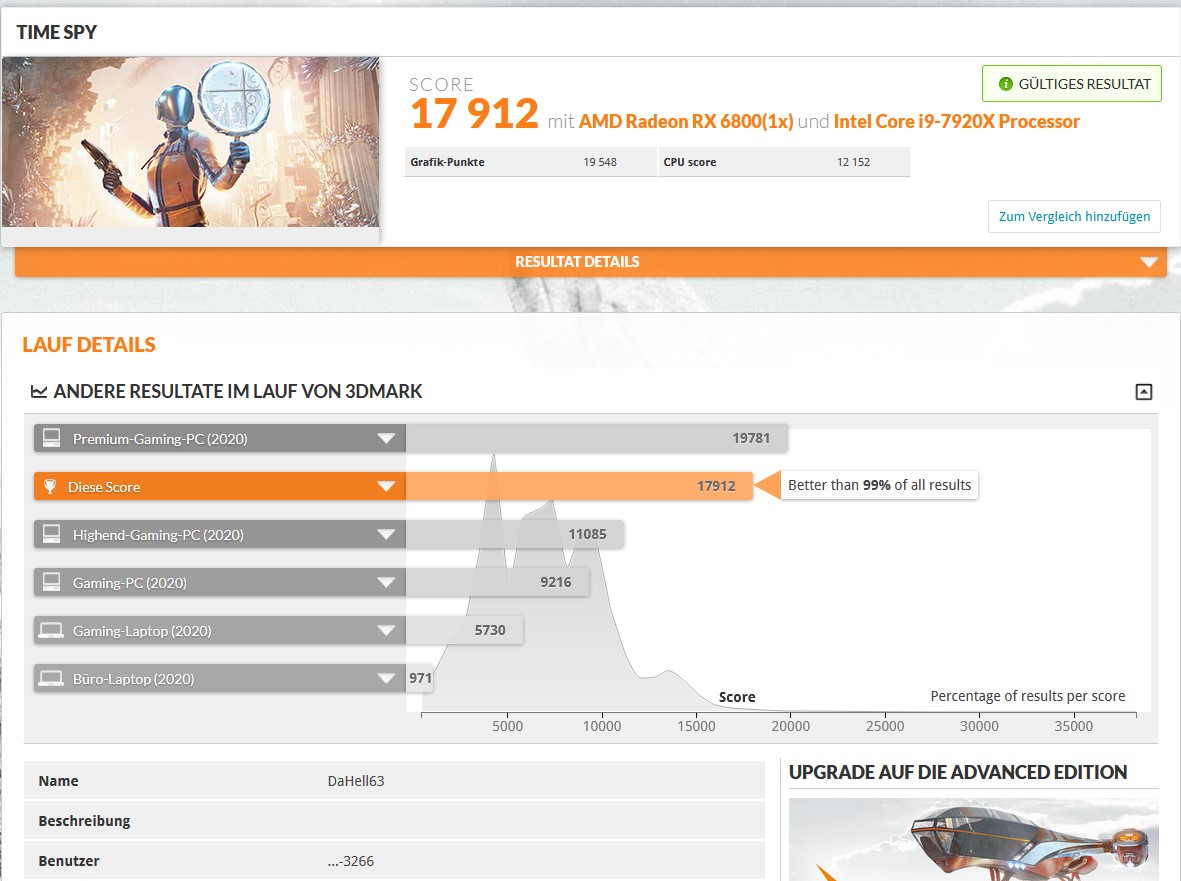Click the Gaming-PC score bar 9216

pos(497,582)
